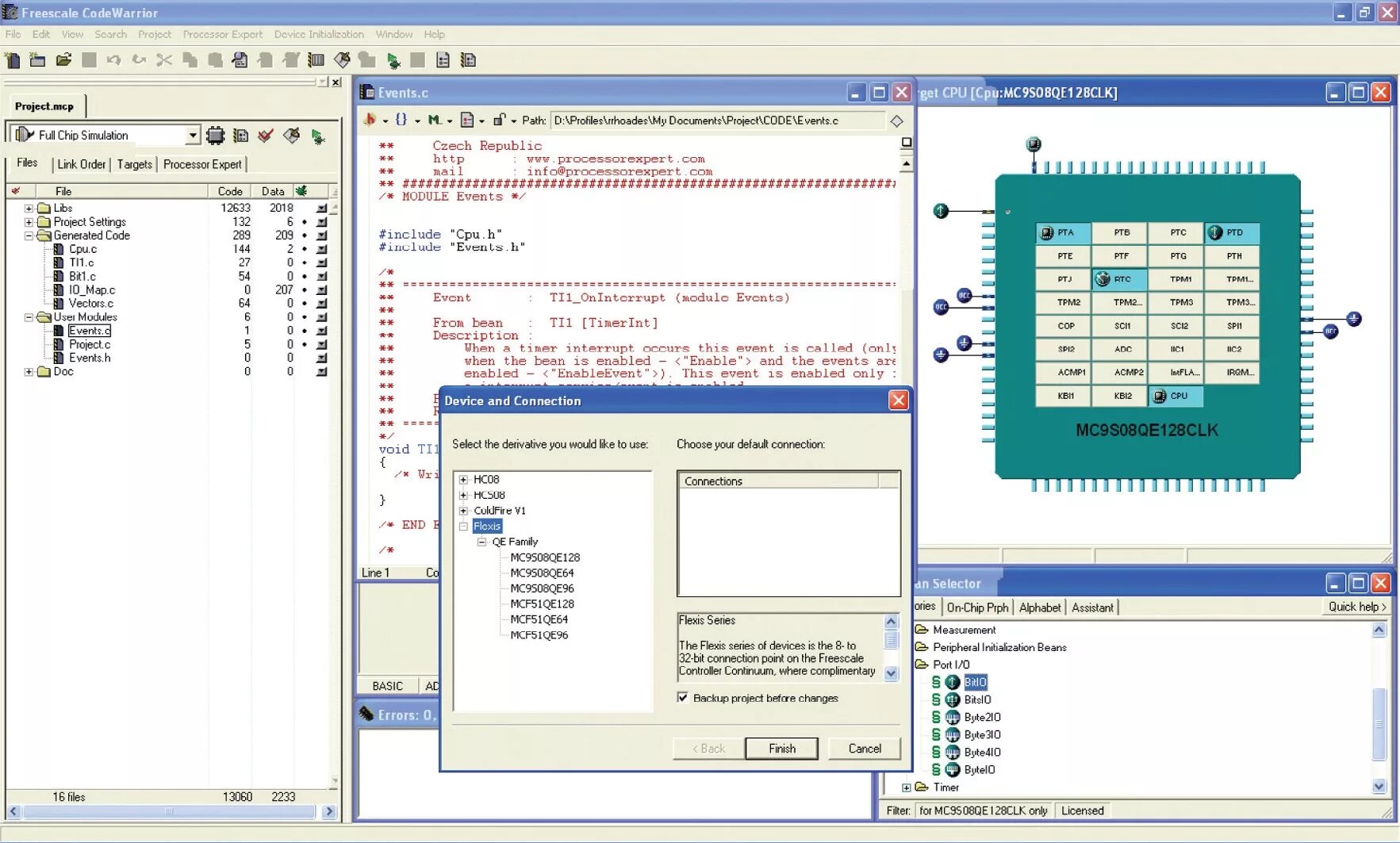Screen dimensions: 1400x843
Task: Open the functions popup braces icon in Events.c
Action: coord(401,120)
